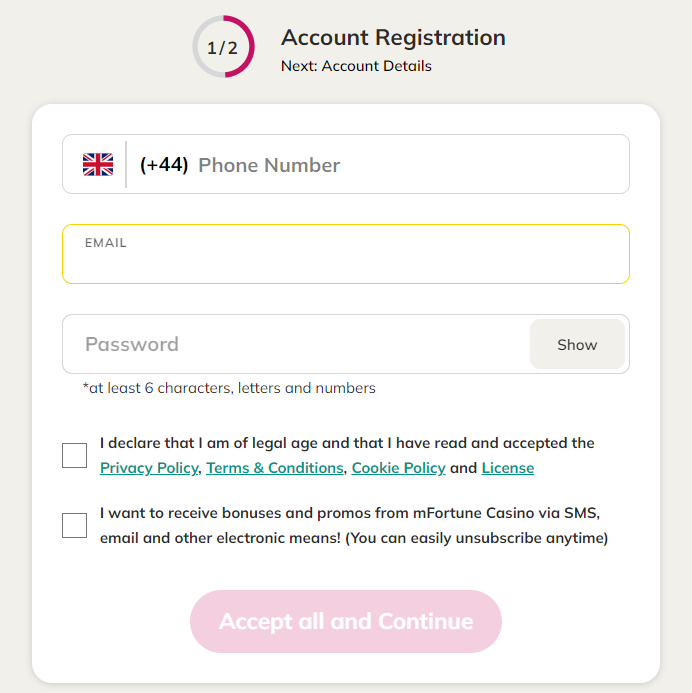
Task: Click the small EMAIL floating label
Action: 106,243
